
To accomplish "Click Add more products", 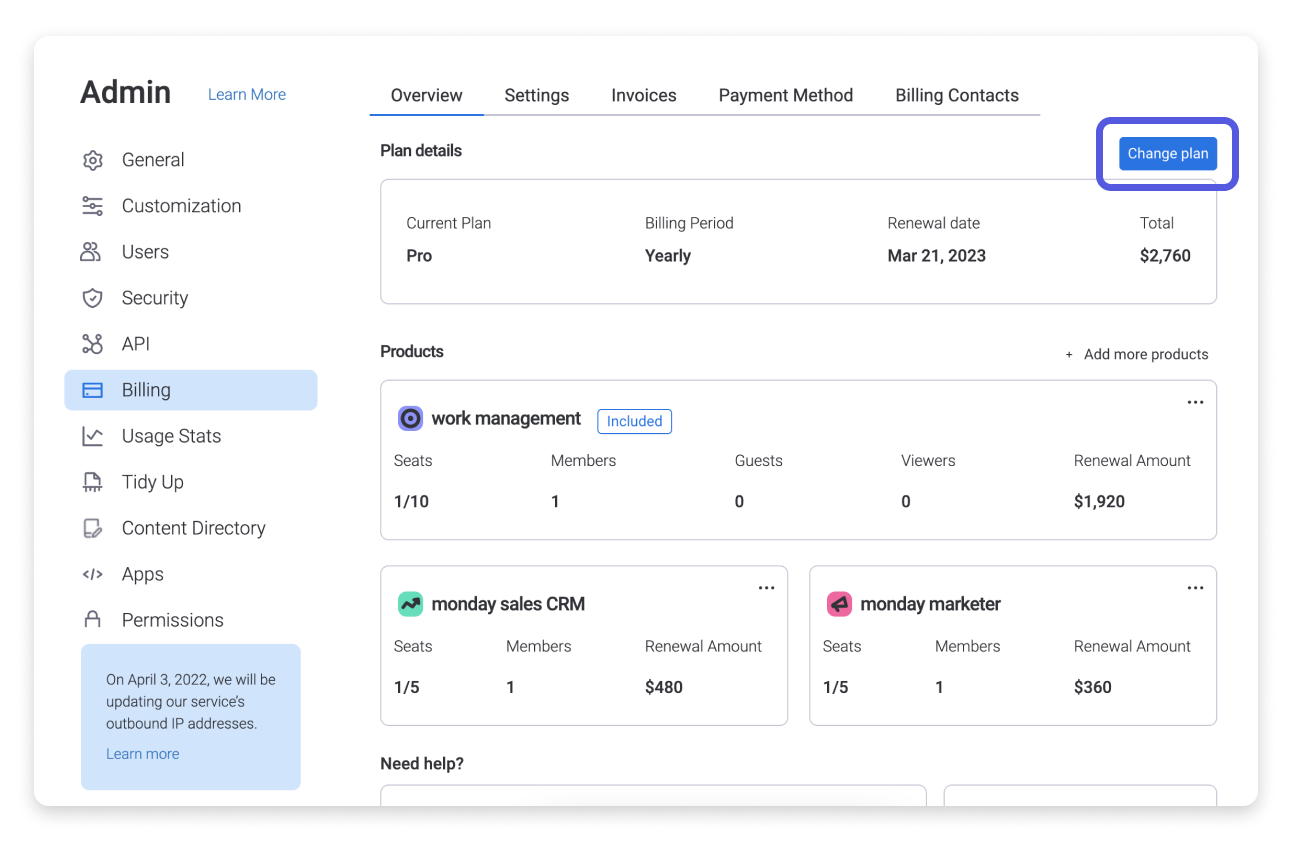I will coord(1137,354).
